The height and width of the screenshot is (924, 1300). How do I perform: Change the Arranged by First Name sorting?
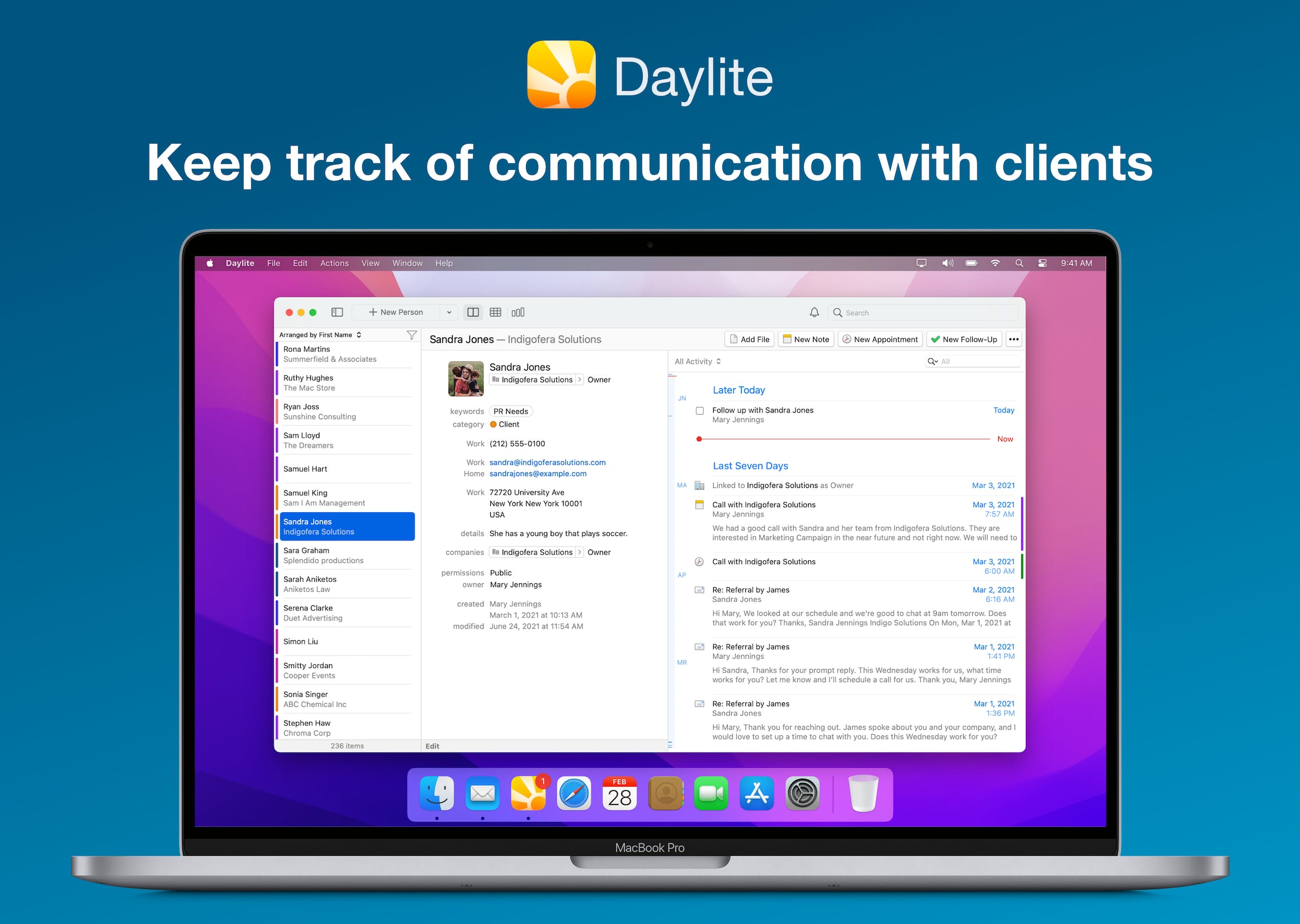pyautogui.click(x=320, y=335)
